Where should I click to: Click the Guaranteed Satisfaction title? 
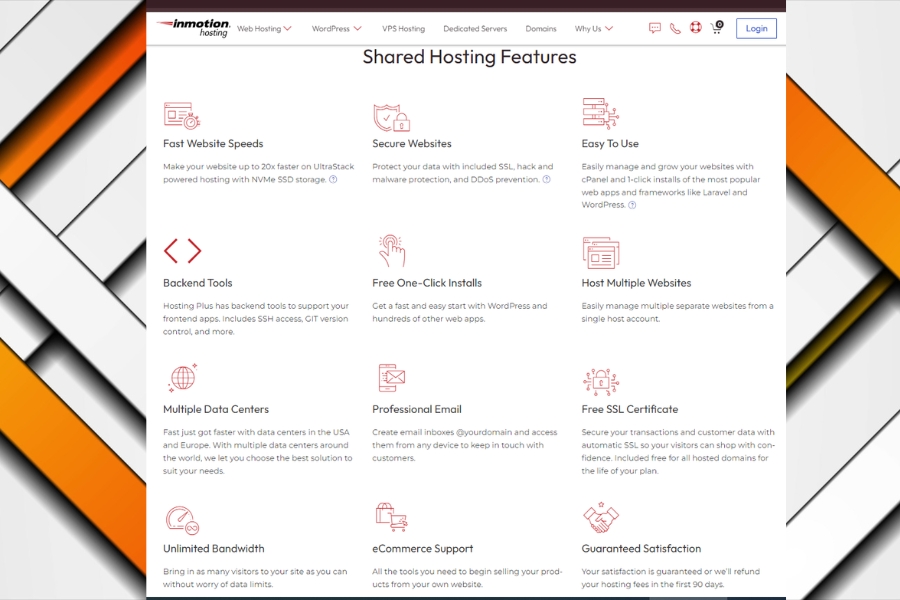(641, 549)
